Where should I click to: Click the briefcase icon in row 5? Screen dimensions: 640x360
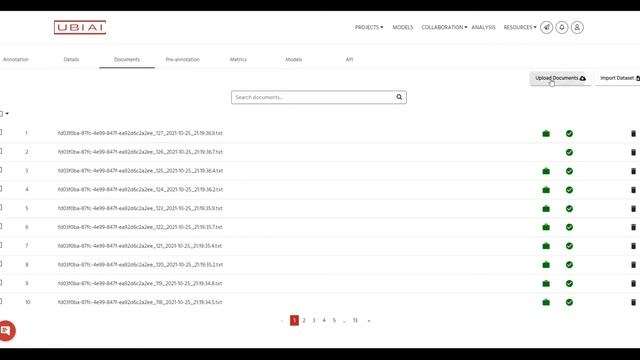coord(546,209)
